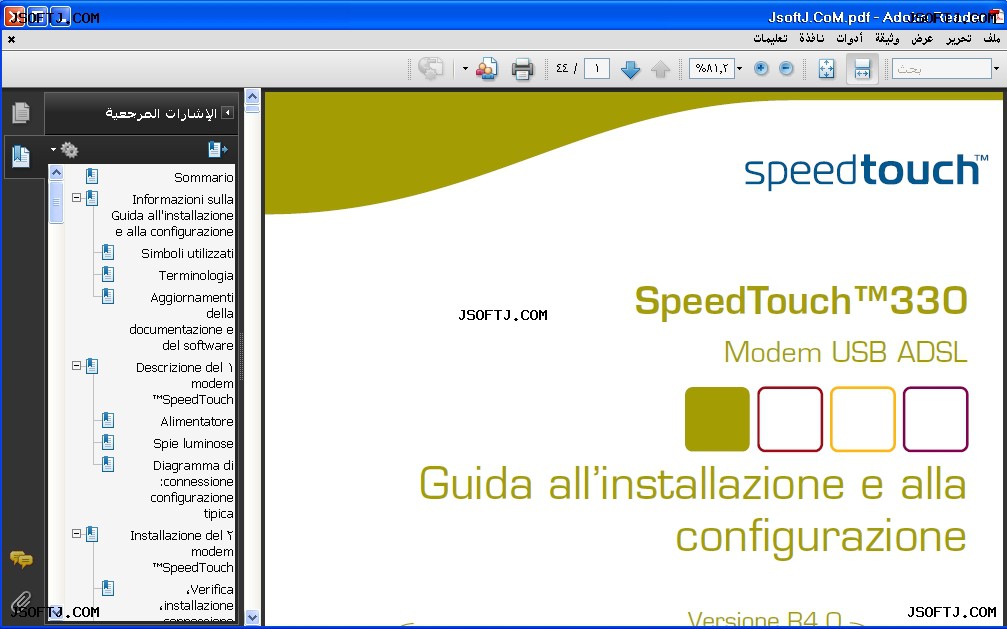Jump to the Simboli utilizzati bookmark
This screenshot has height=629, width=1007.
tap(187, 253)
